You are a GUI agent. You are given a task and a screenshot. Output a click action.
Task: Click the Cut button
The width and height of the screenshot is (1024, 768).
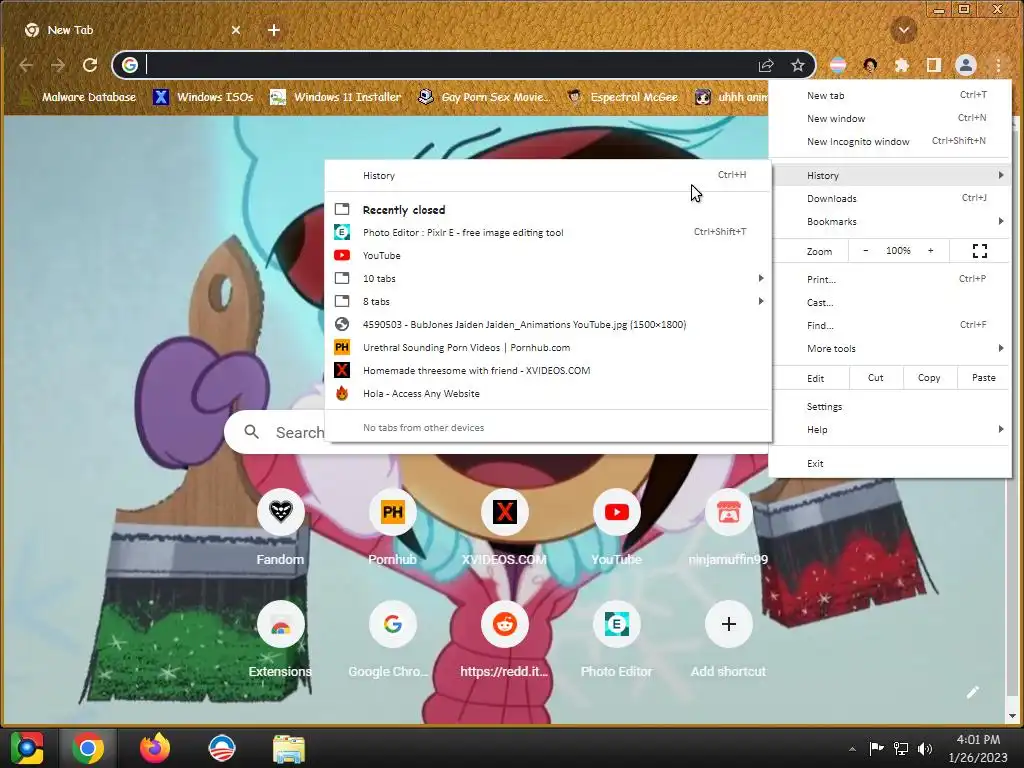point(876,377)
